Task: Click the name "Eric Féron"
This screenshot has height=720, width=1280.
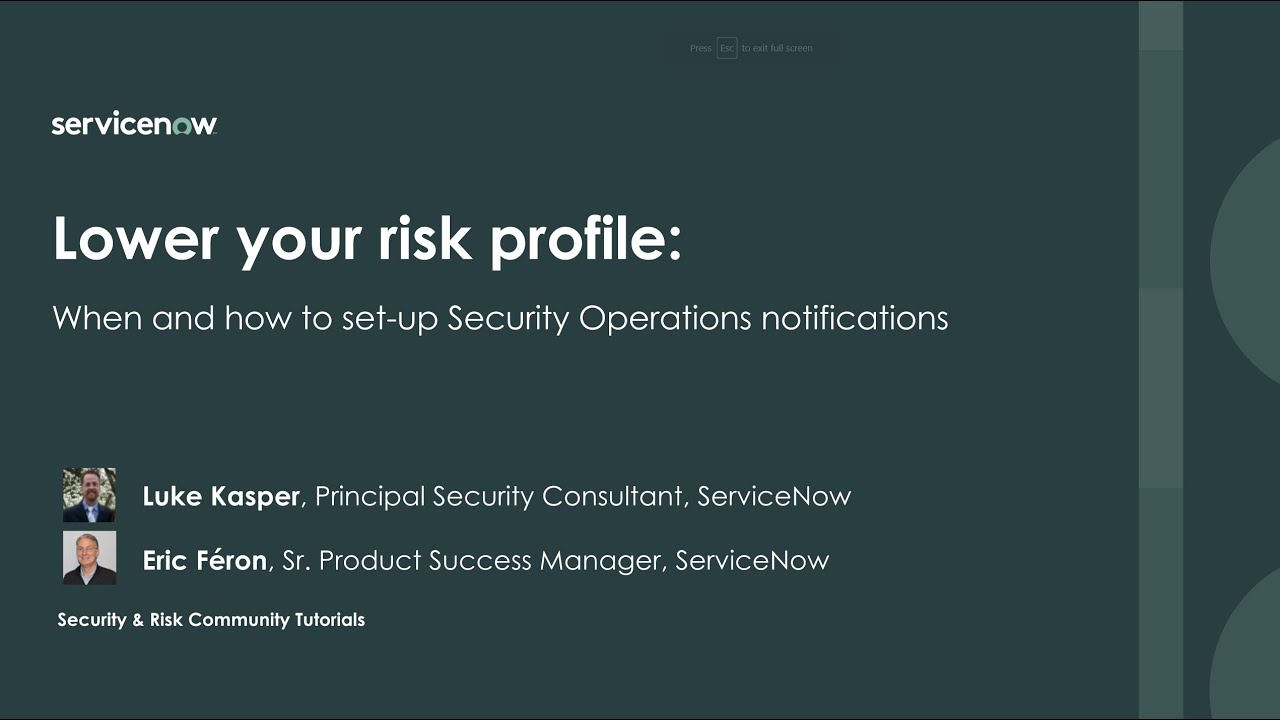Action: (204, 561)
